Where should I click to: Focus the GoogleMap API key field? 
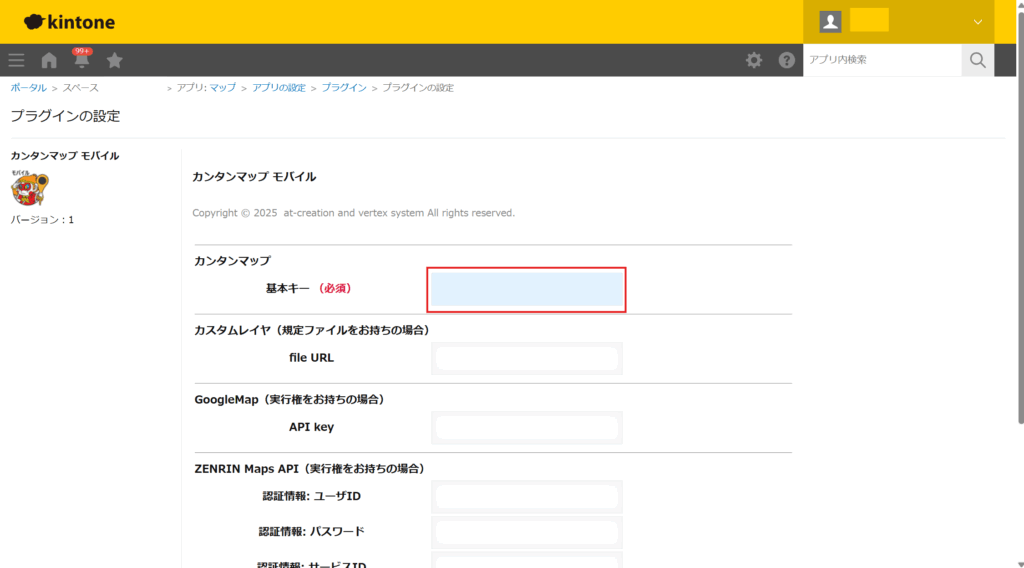(526, 428)
